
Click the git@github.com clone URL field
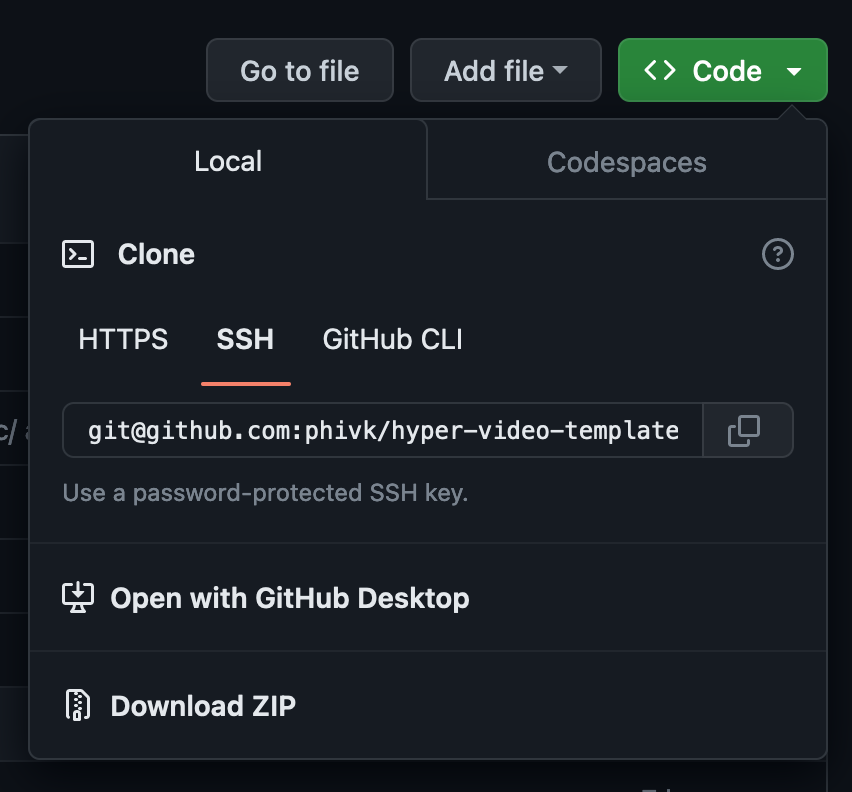[x=383, y=430]
